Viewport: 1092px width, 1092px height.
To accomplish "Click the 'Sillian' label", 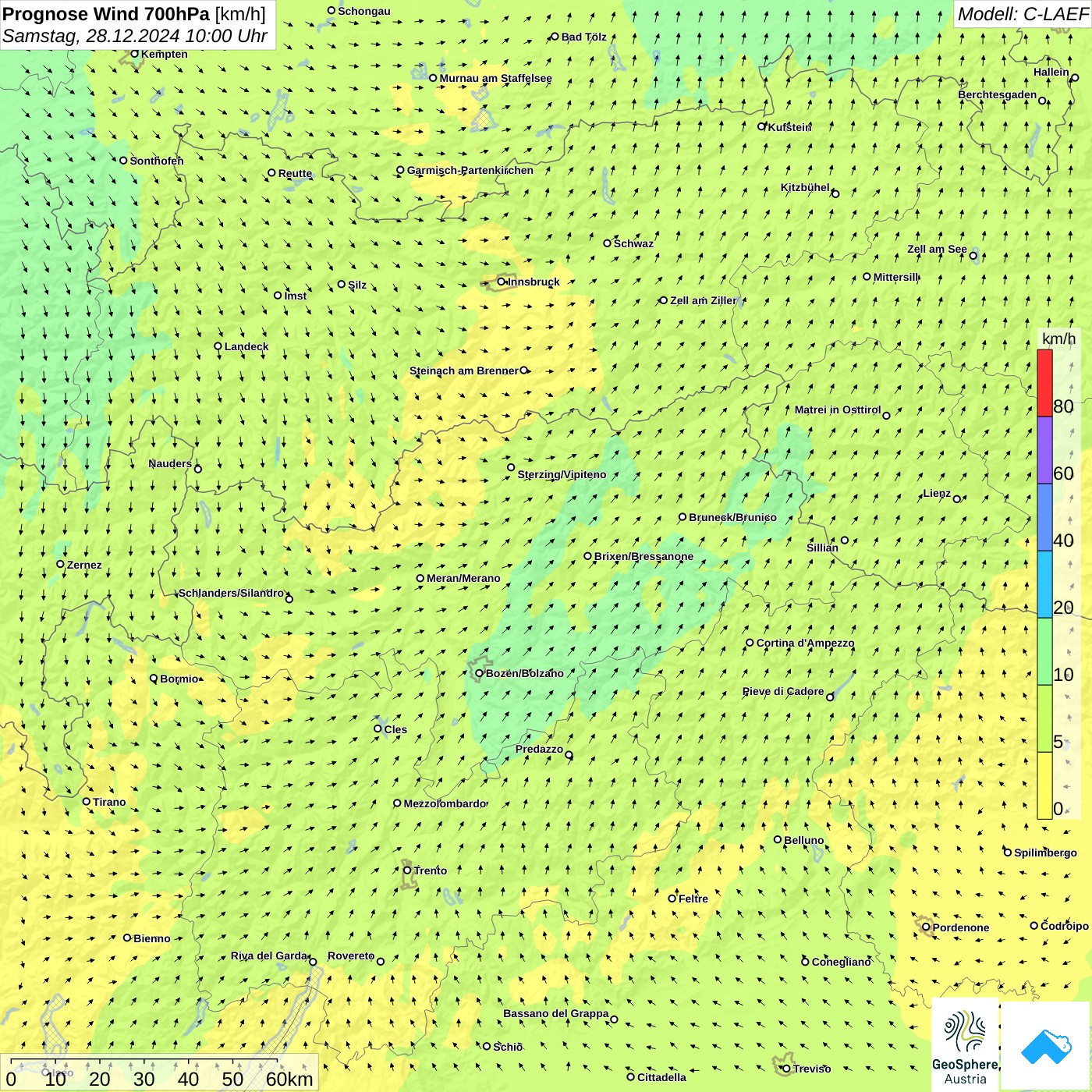I will pyautogui.click(x=822, y=548).
